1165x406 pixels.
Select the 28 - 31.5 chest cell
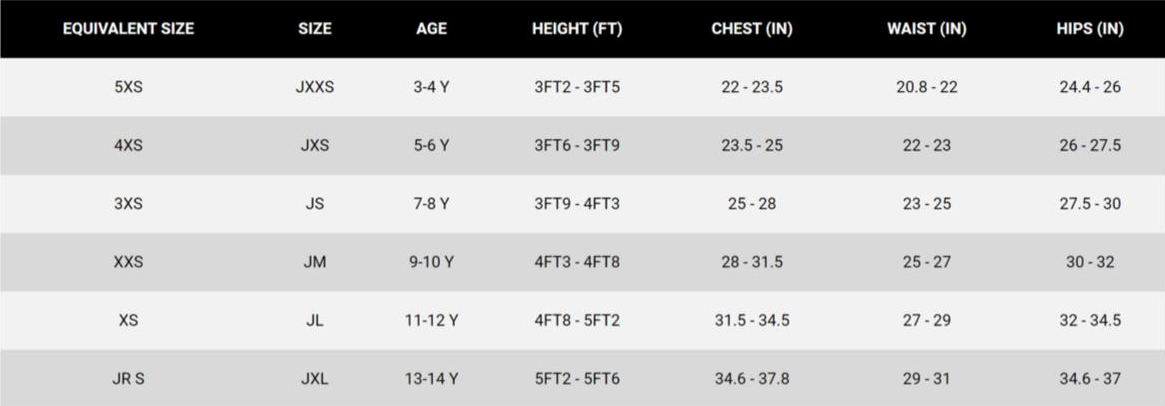752,262
